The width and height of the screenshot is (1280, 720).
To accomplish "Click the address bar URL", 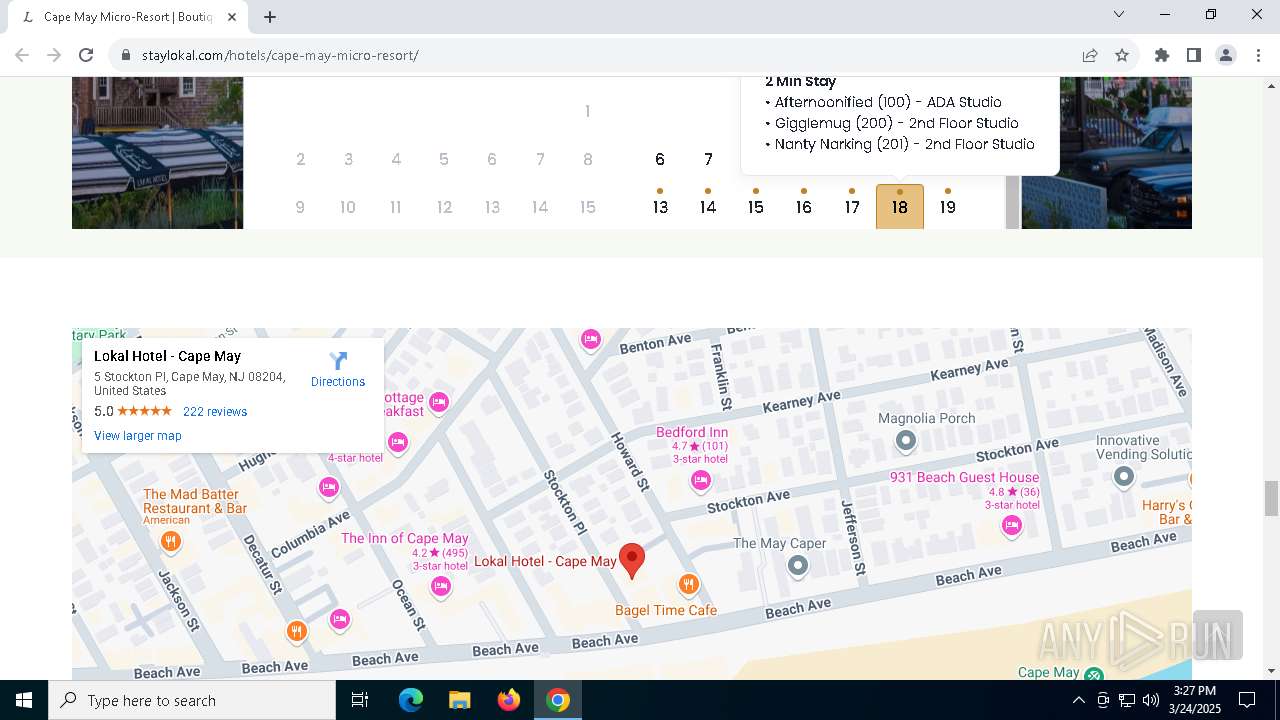I will [280, 55].
